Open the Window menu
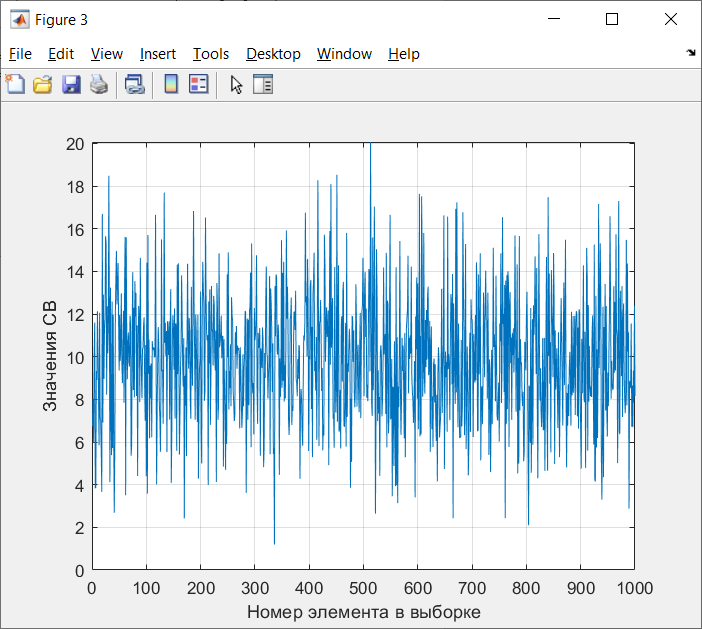The image size is (702, 629). tap(344, 54)
